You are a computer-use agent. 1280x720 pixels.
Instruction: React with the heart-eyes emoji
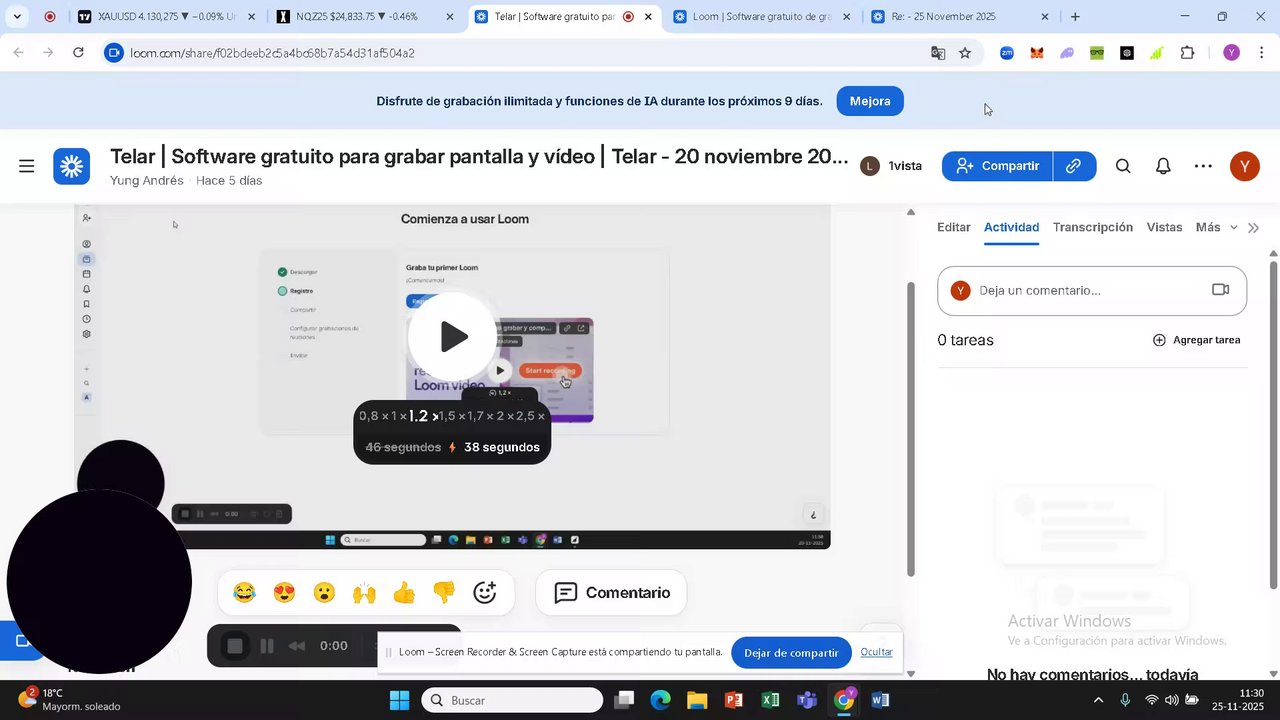pos(284,593)
